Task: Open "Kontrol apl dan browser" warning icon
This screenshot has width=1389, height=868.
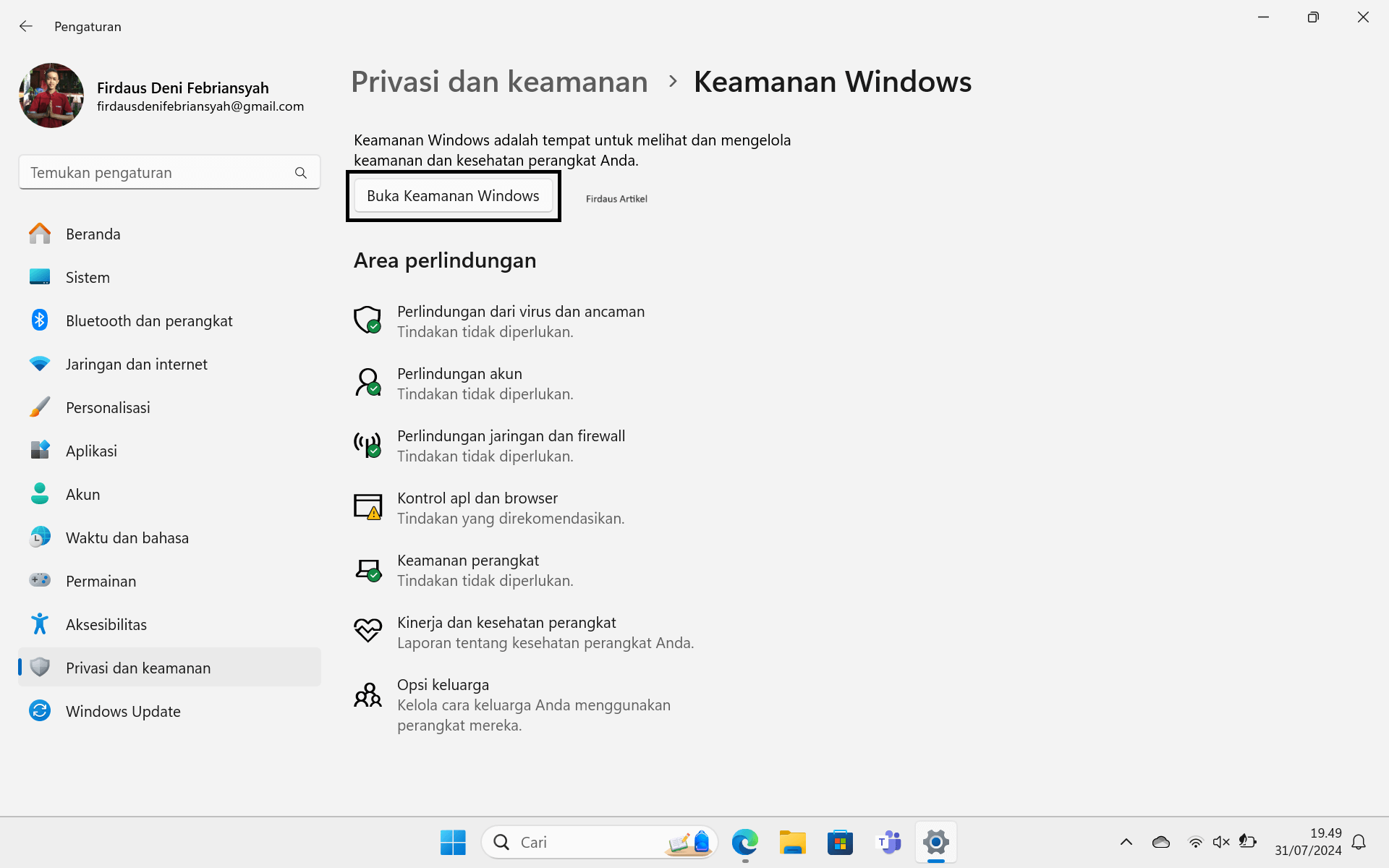Action: tap(368, 507)
